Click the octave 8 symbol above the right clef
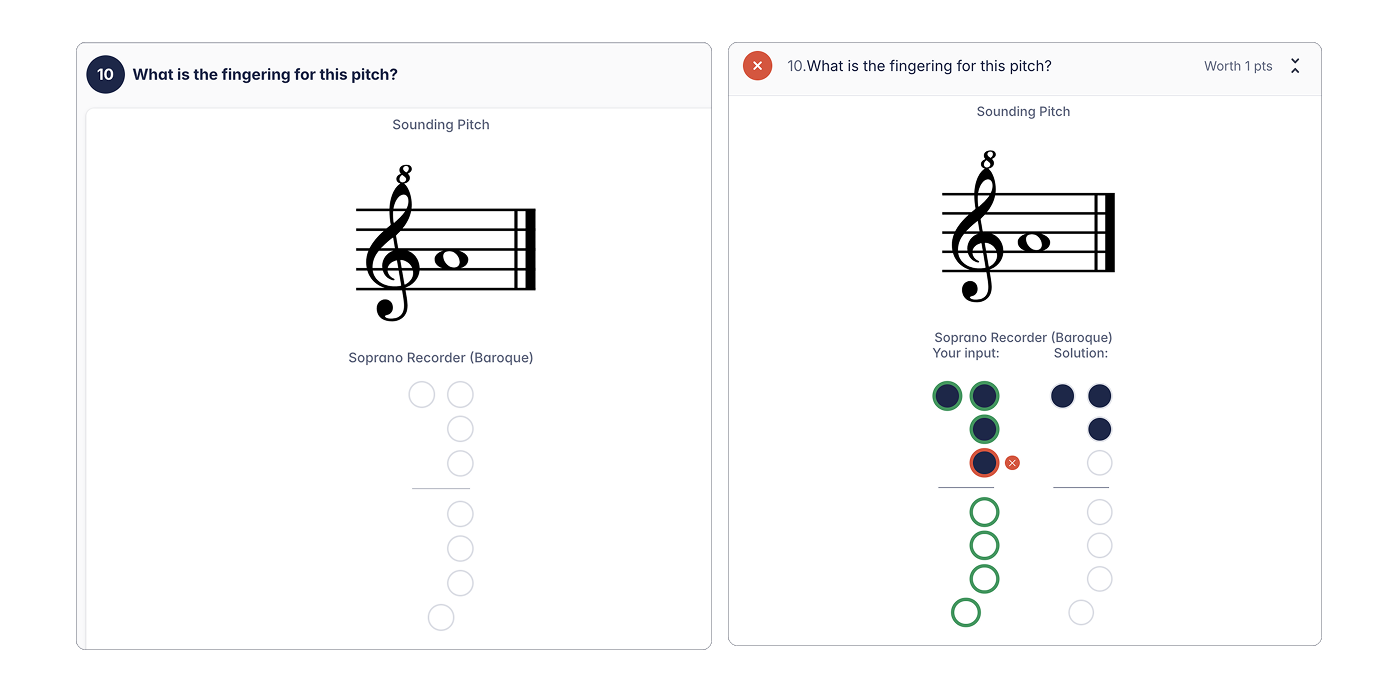This screenshot has height=690, width=1400. (x=989, y=156)
